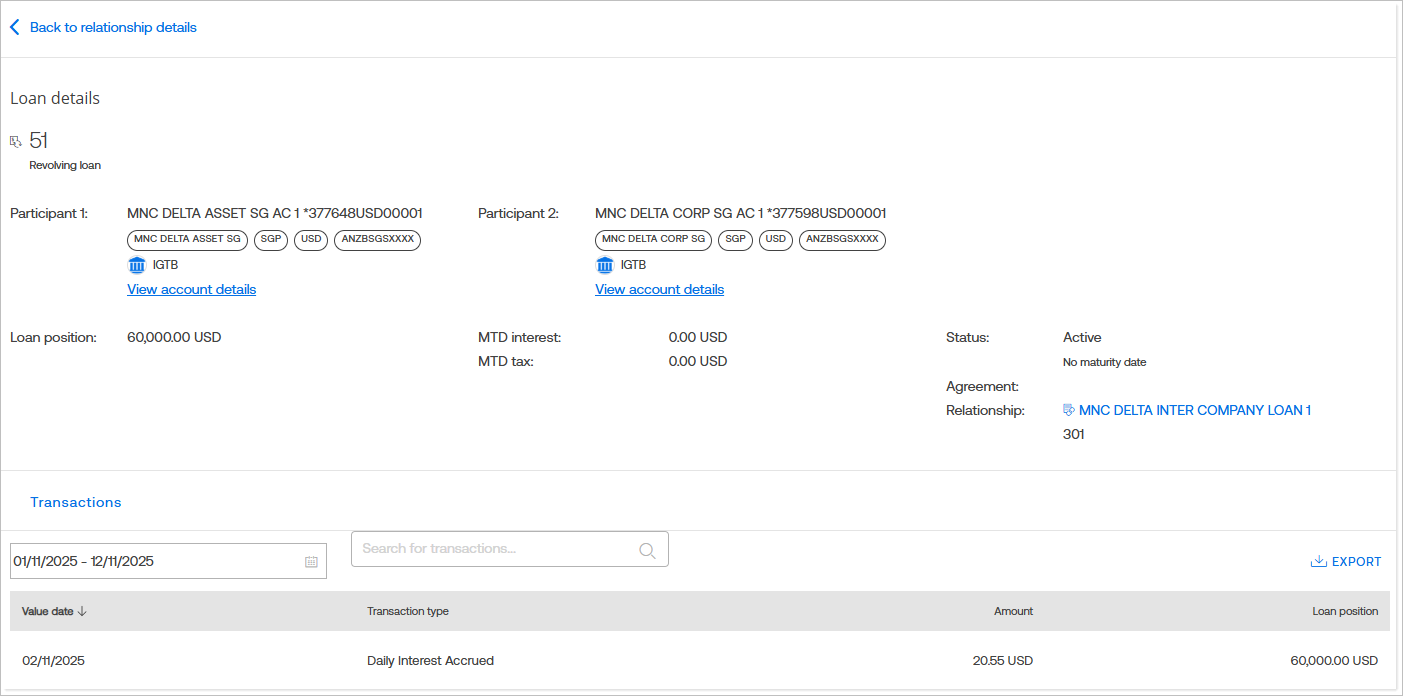Click the bank icon under Participant 2

[x=605, y=265]
